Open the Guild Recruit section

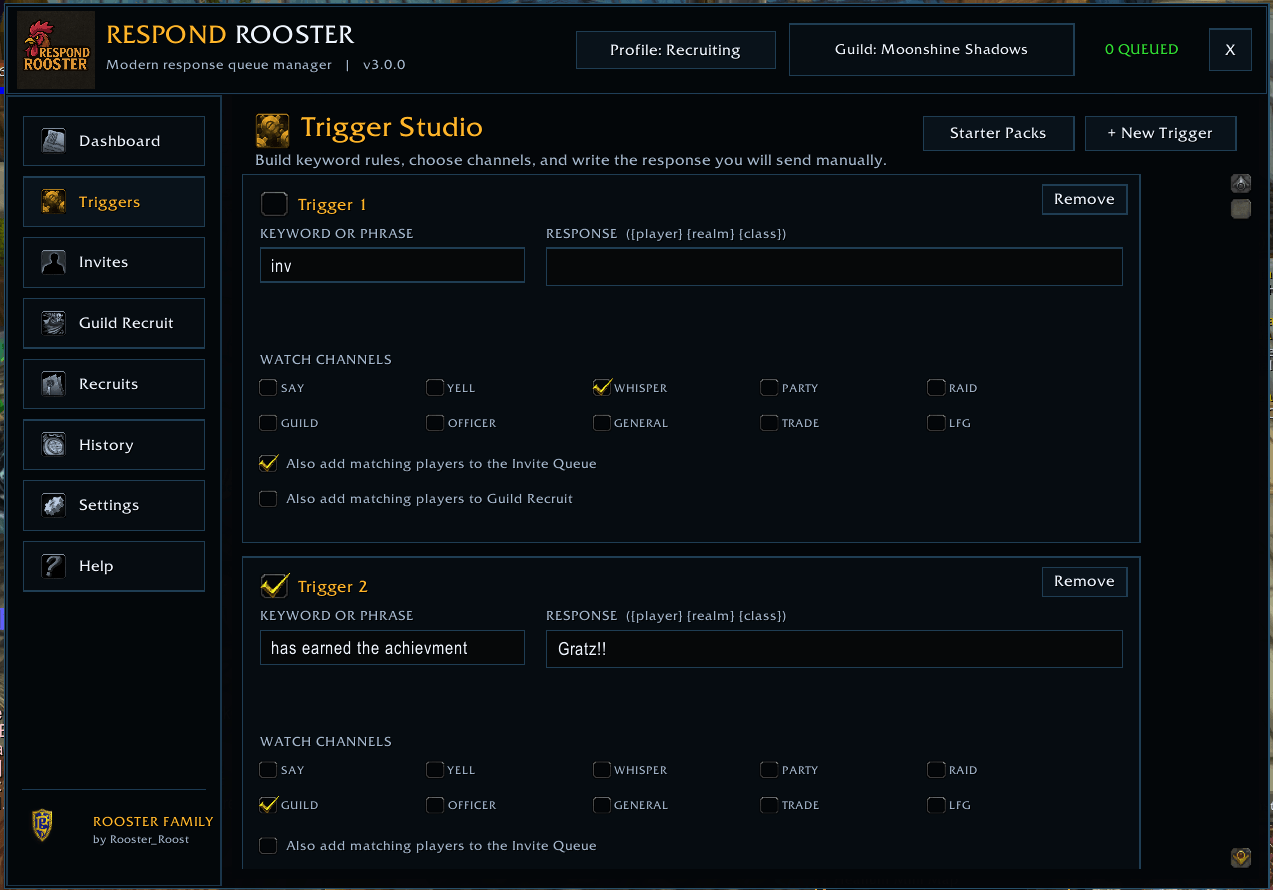pyautogui.click(x=114, y=323)
